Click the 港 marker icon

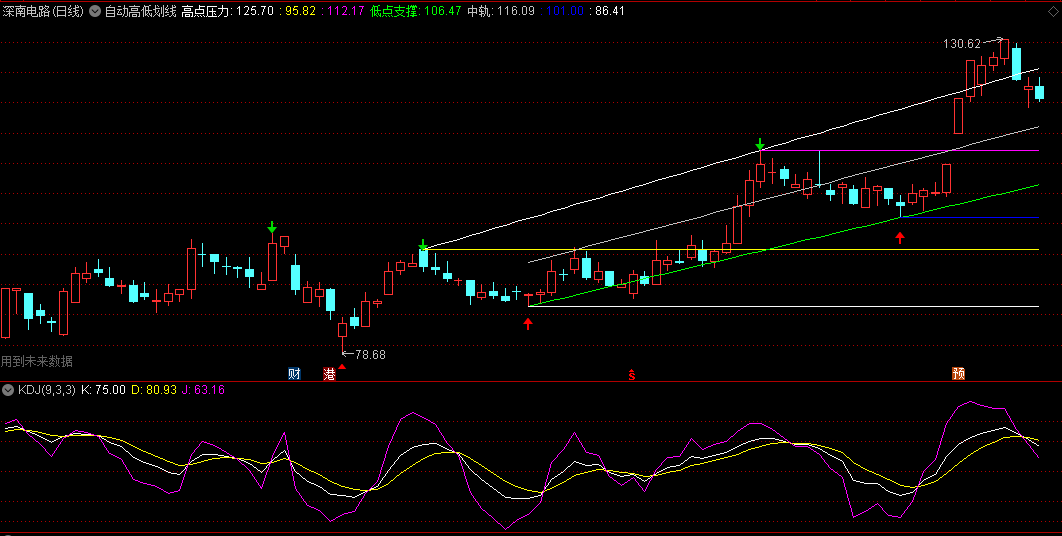pyautogui.click(x=329, y=374)
